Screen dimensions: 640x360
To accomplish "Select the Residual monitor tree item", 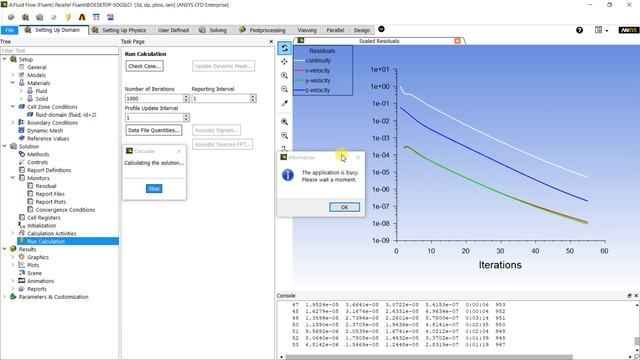I will pyautogui.click(x=46, y=186).
